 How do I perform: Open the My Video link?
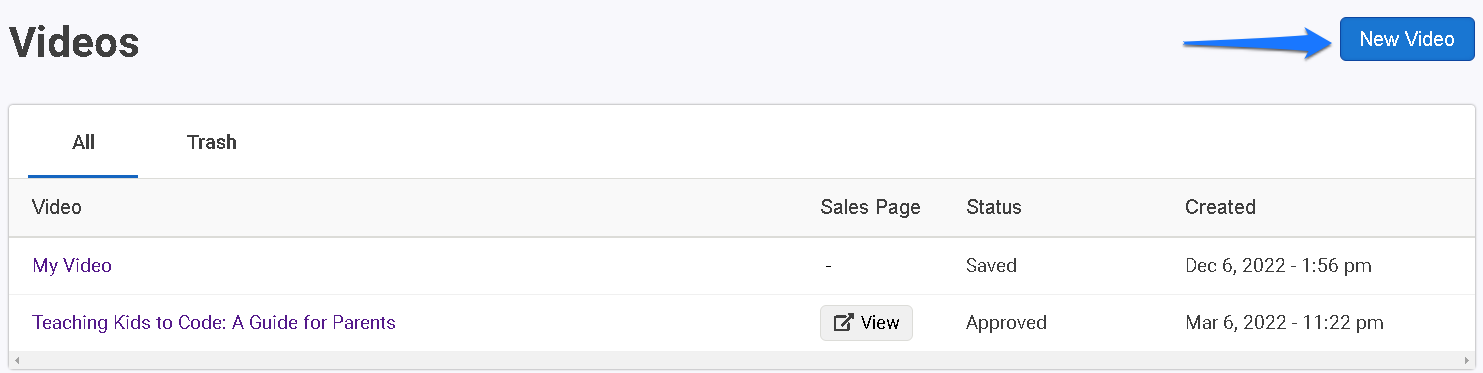72,266
